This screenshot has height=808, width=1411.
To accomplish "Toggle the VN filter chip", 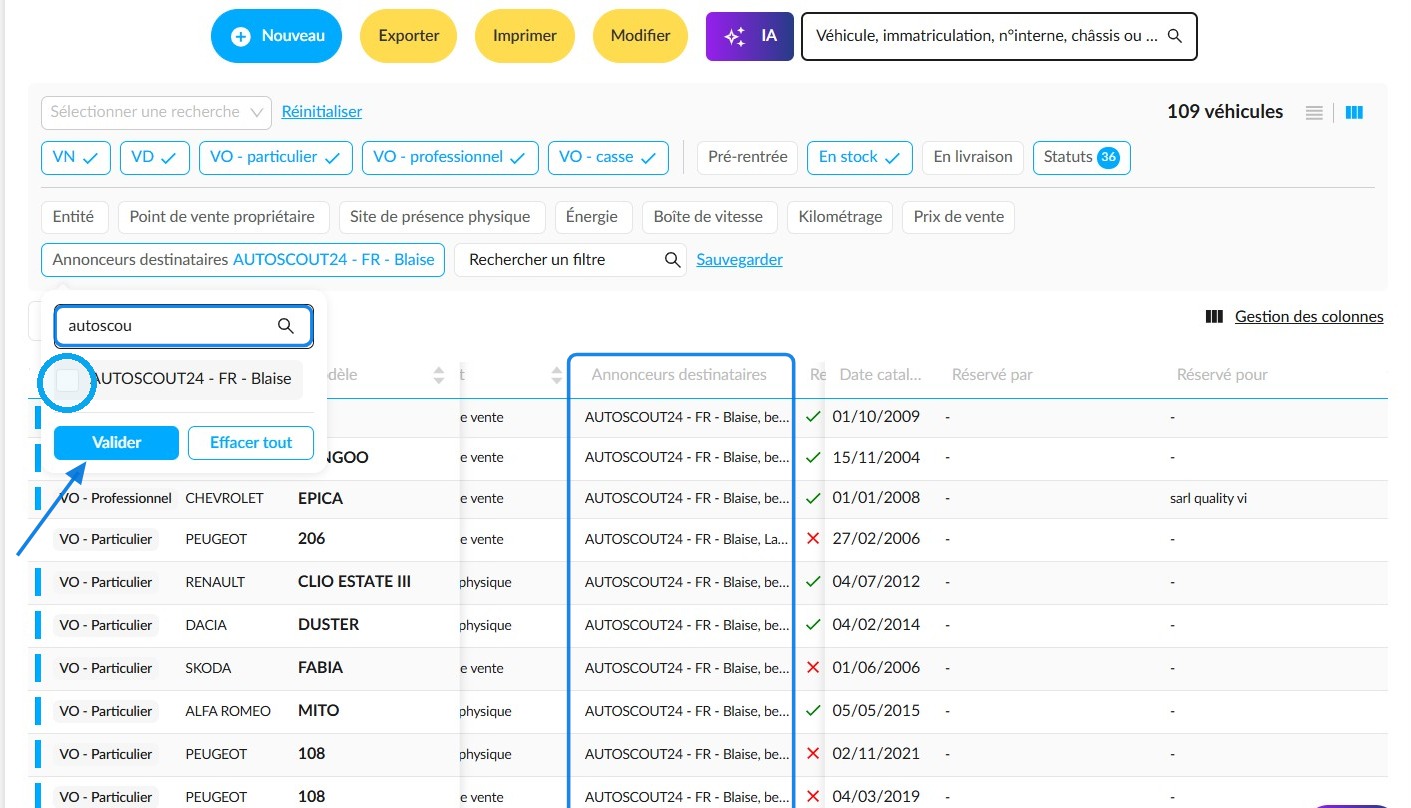I will pyautogui.click(x=76, y=158).
